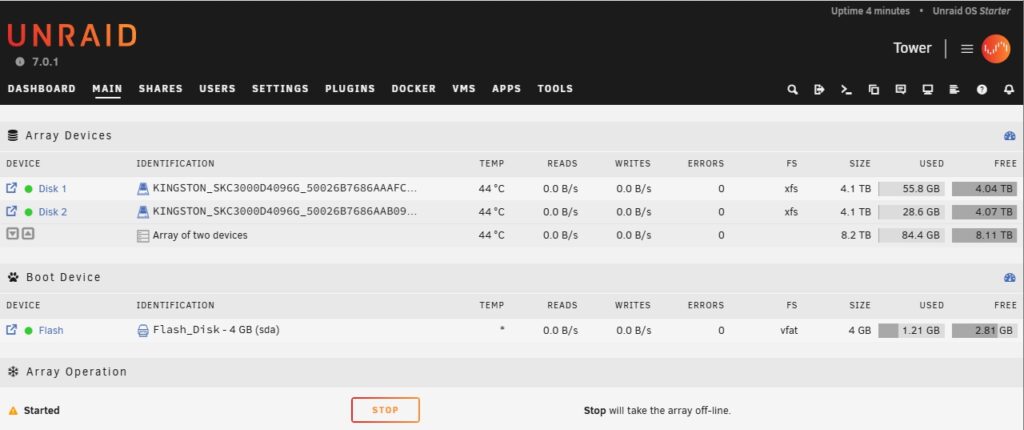The width and height of the screenshot is (1024, 430).
Task: Click the Tower server name
Action: (x=912, y=48)
